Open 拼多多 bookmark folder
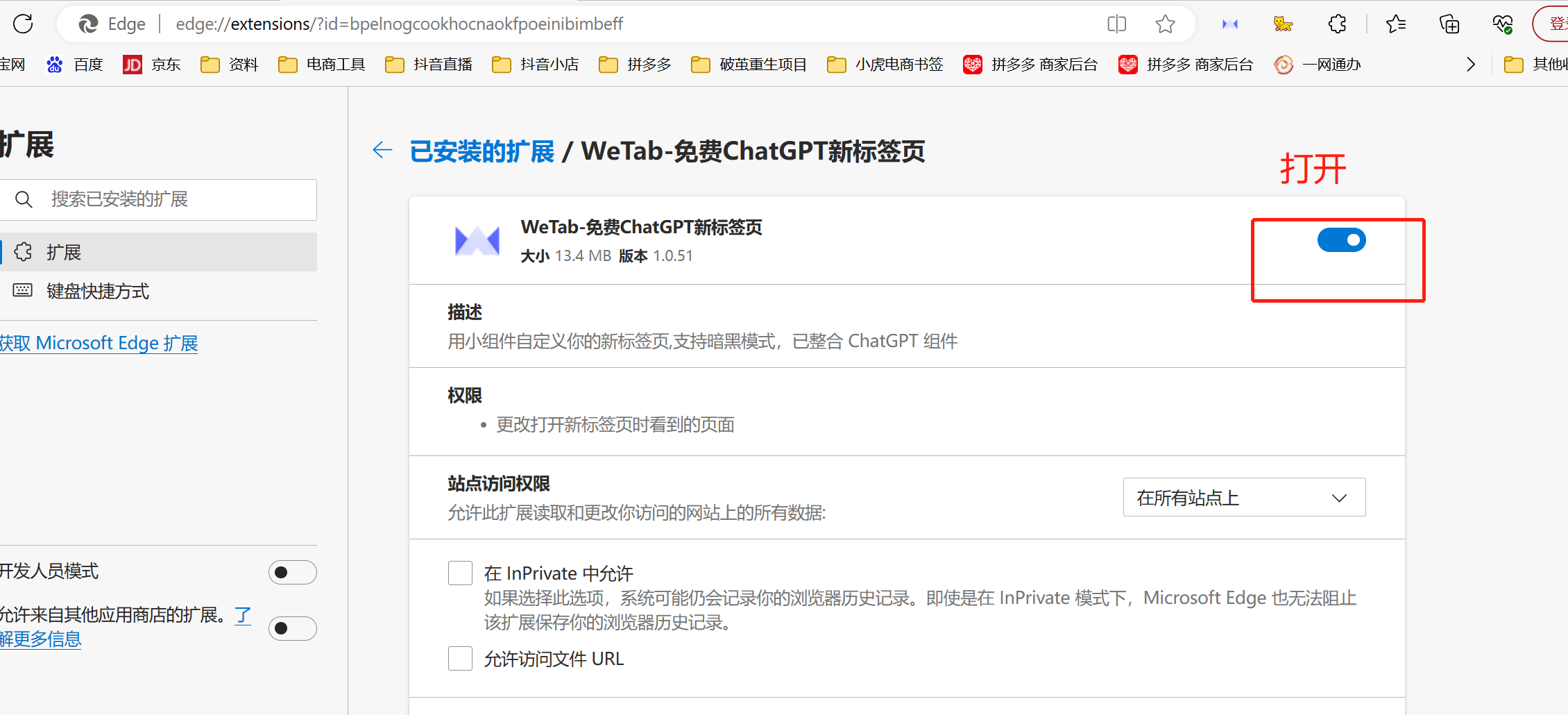The width and height of the screenshot is (1568, 715). coord(635,65)
